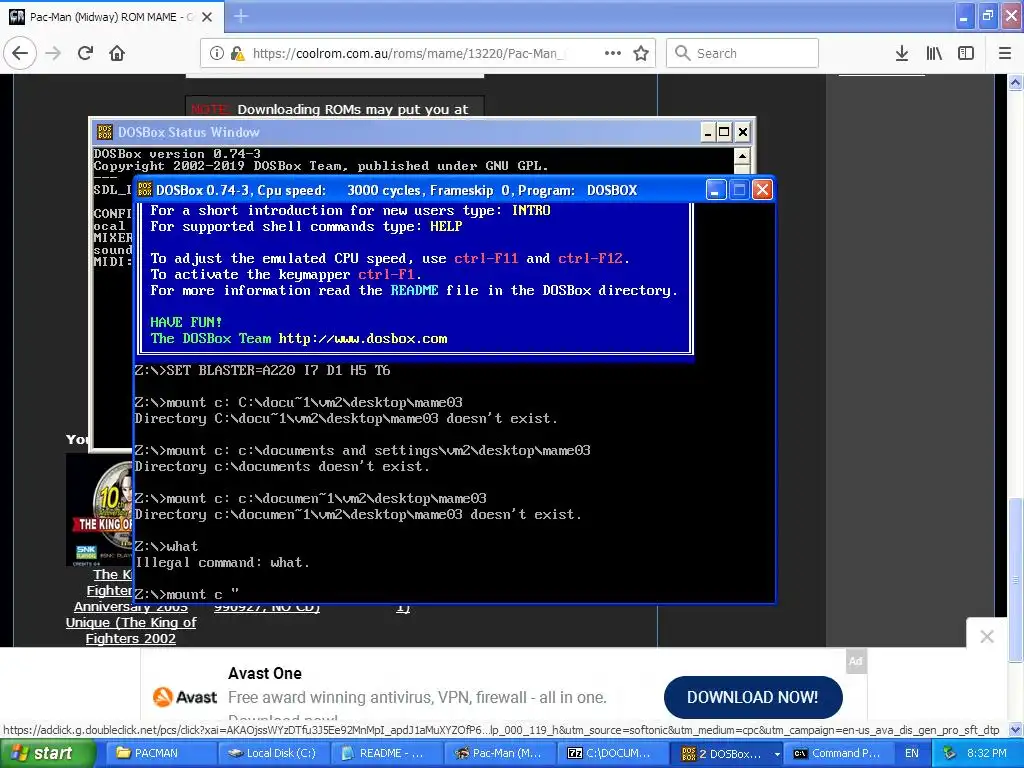Close the DOSBox Status Window
Viewport: 1024px width, 768px height.
[x=743, y=133]
